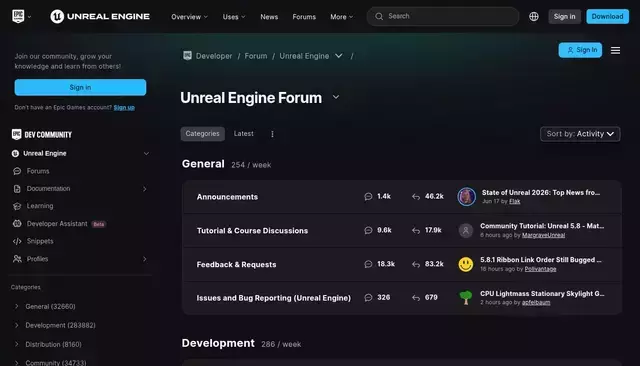This screenshot has height=366, width=640.
Task: Click the Unreal Engine sidebar logo icon
Action: click(x=16, y=153)
